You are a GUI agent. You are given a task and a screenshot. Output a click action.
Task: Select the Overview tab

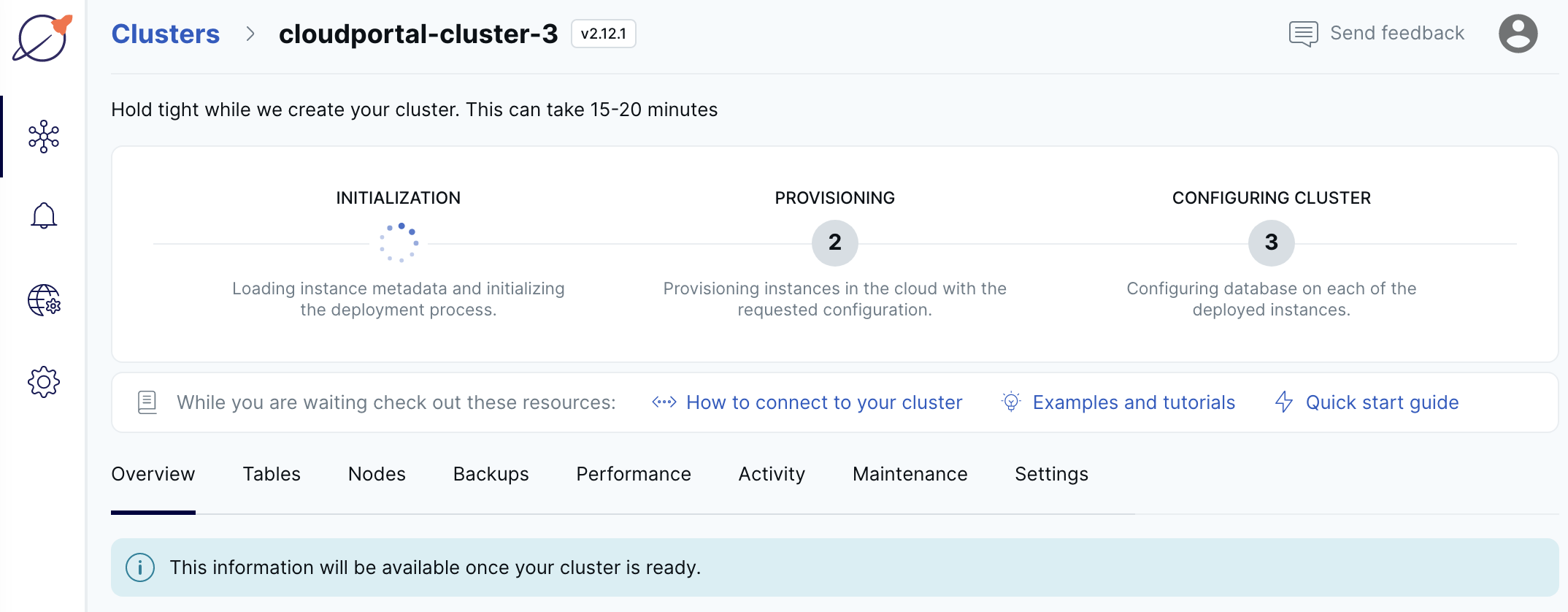[x=153, y=474]
